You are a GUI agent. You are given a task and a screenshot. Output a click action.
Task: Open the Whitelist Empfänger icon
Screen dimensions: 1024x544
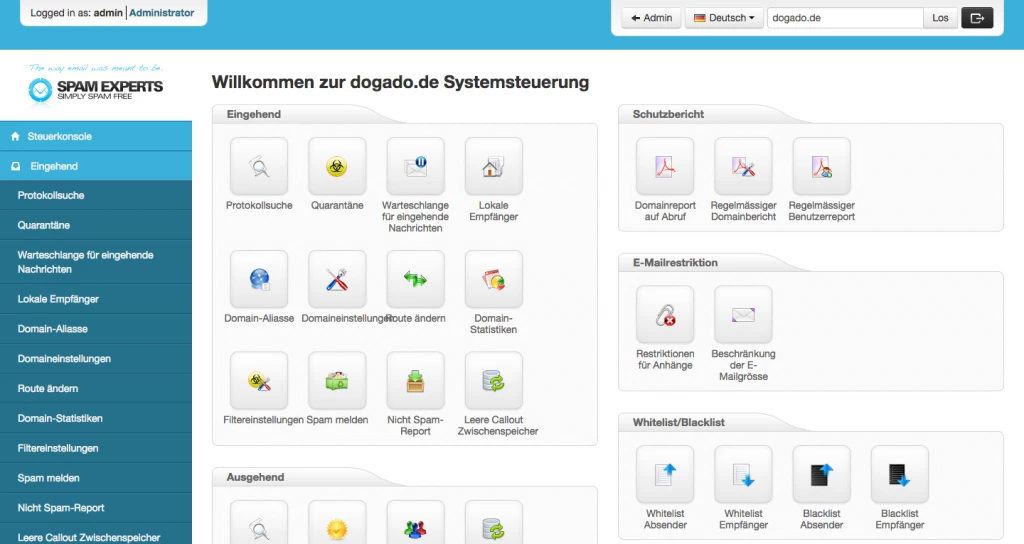[743, 475]
